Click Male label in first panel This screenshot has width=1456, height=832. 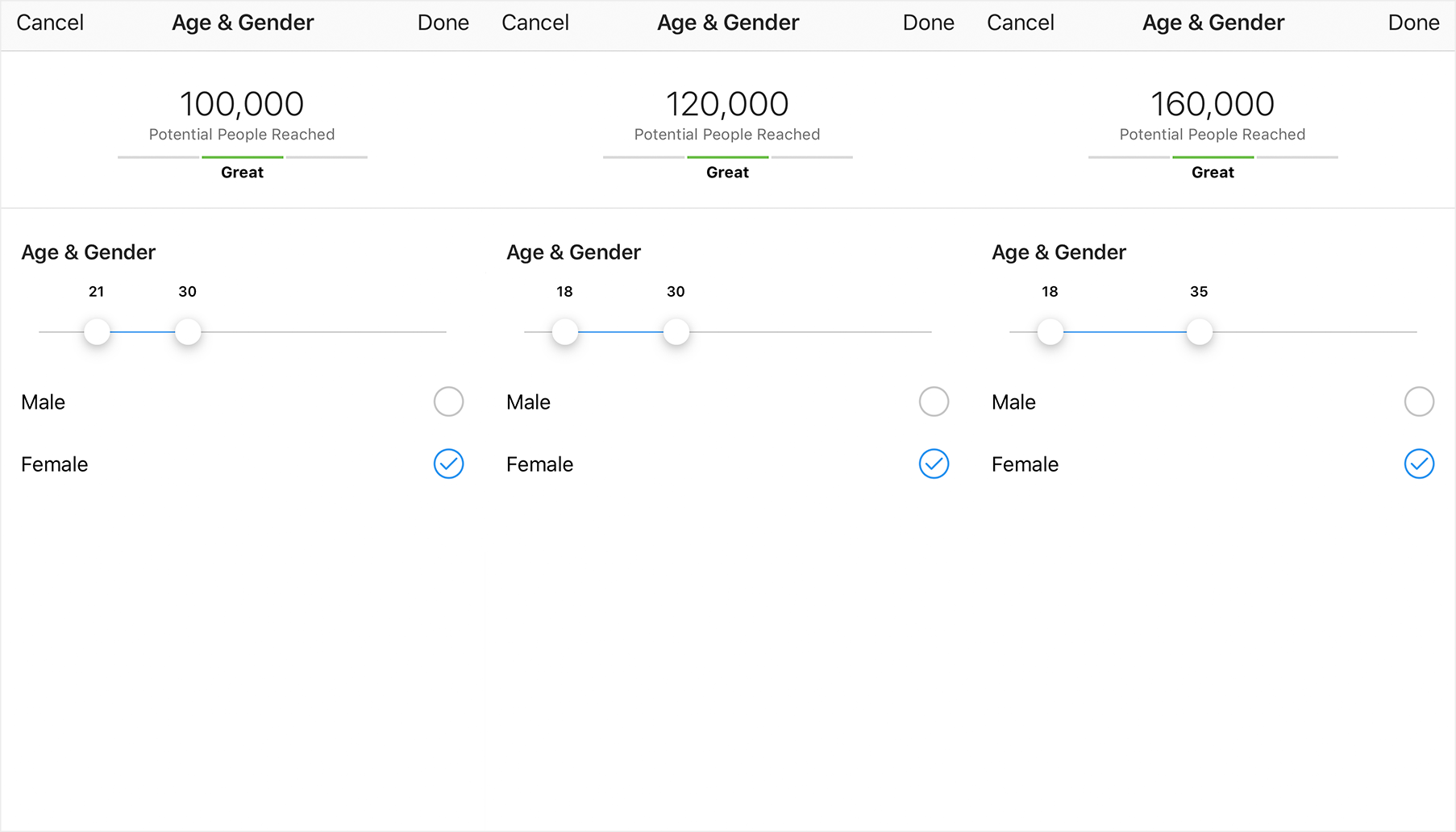click(44, 402)
